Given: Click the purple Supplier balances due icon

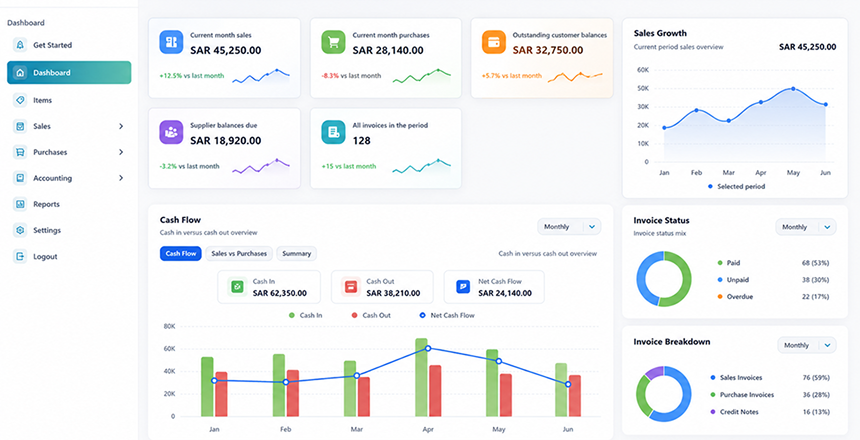Looking at the screenshot, I should click(x=171, y=132).
